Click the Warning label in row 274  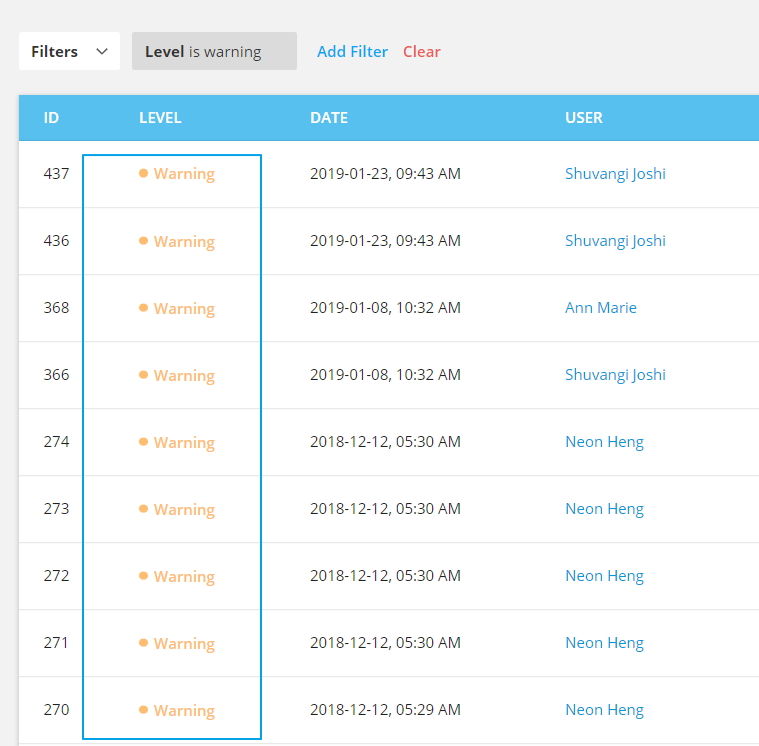184,442
